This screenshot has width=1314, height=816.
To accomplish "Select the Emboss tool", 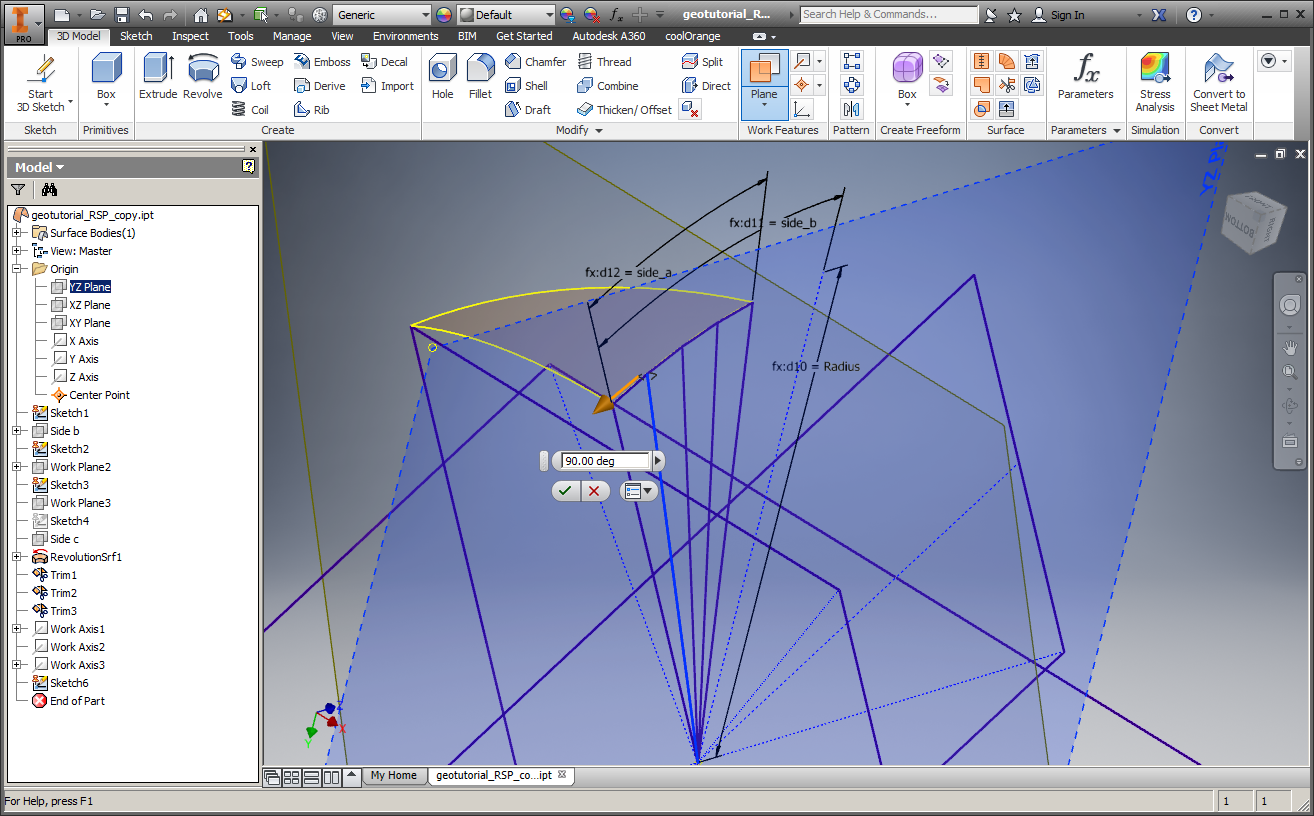I will click(322, 62).
